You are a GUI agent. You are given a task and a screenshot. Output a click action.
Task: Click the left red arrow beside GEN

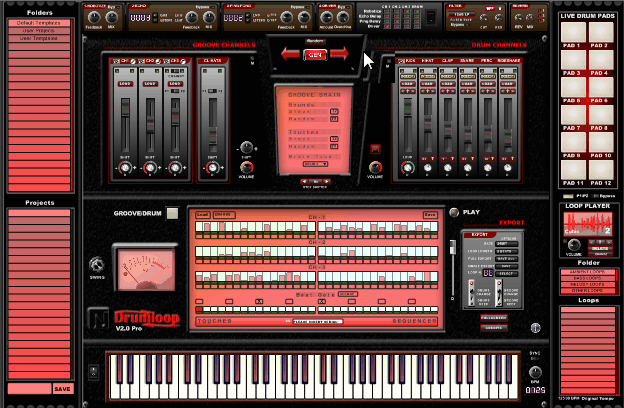tap(291, 54)
